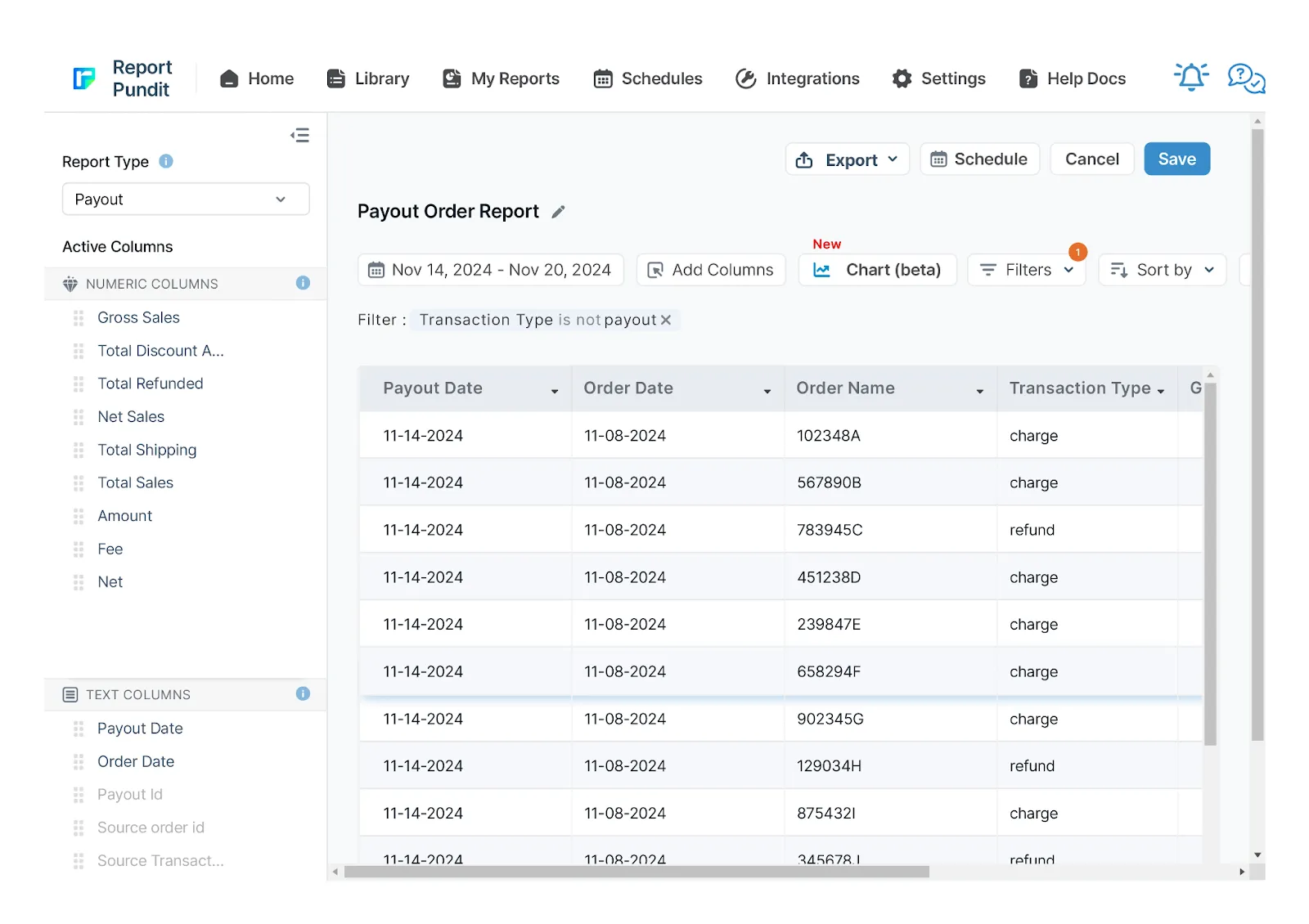This screenshot has width=1309, height=924.
Task: Click the pencil icon to rename report
Action: pos(559,212)
